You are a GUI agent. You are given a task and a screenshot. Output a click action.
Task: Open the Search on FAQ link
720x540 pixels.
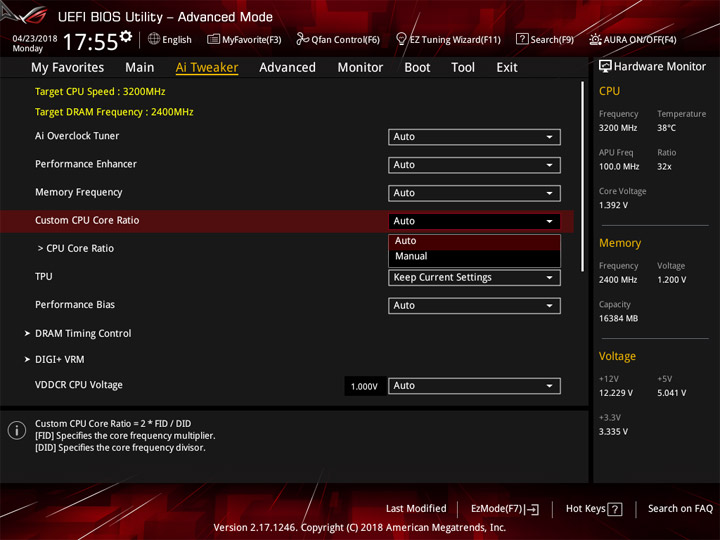(680, 509)
